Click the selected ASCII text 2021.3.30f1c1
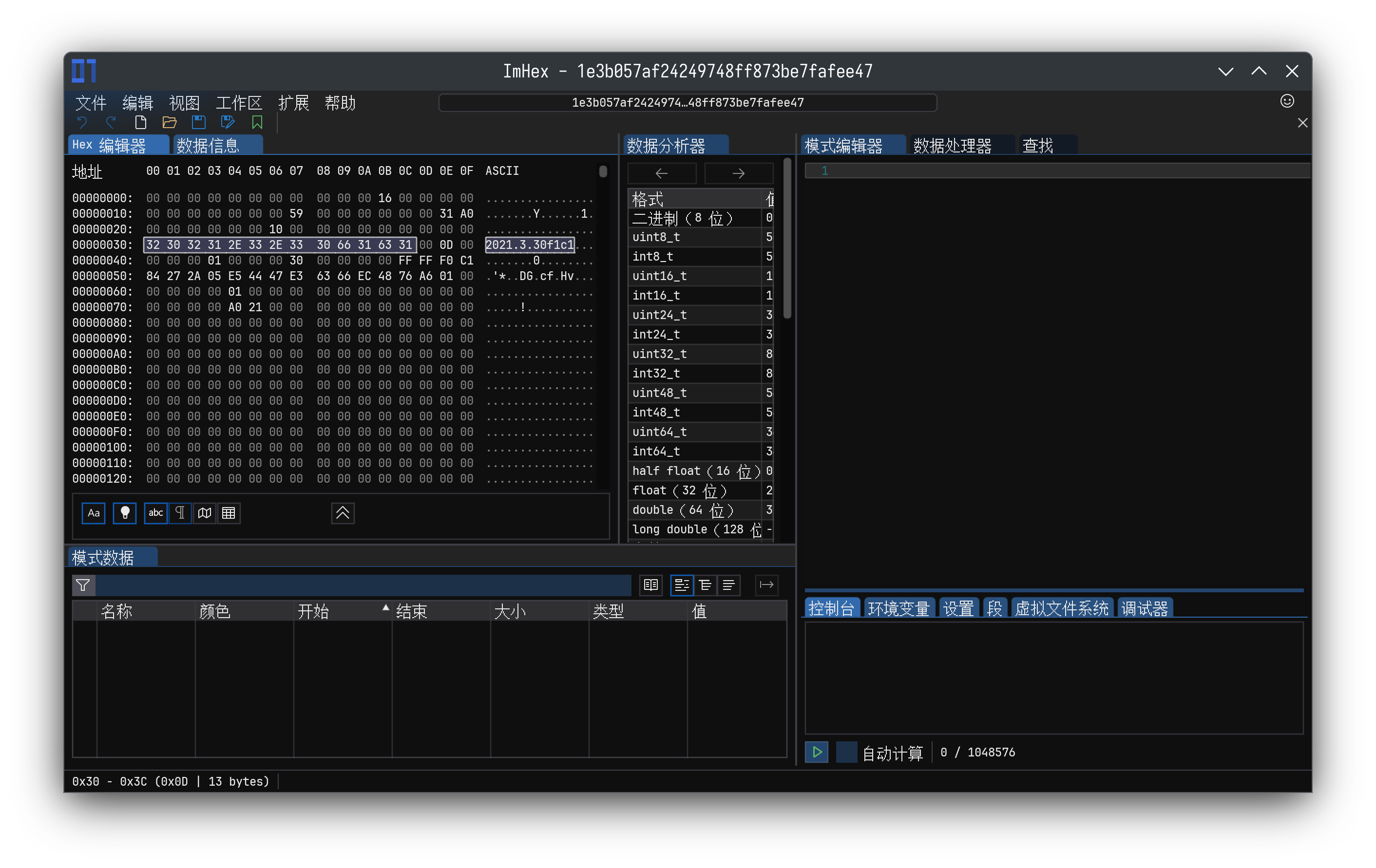1376x868 pixels. pyautogui.click(x=530, y=245)
